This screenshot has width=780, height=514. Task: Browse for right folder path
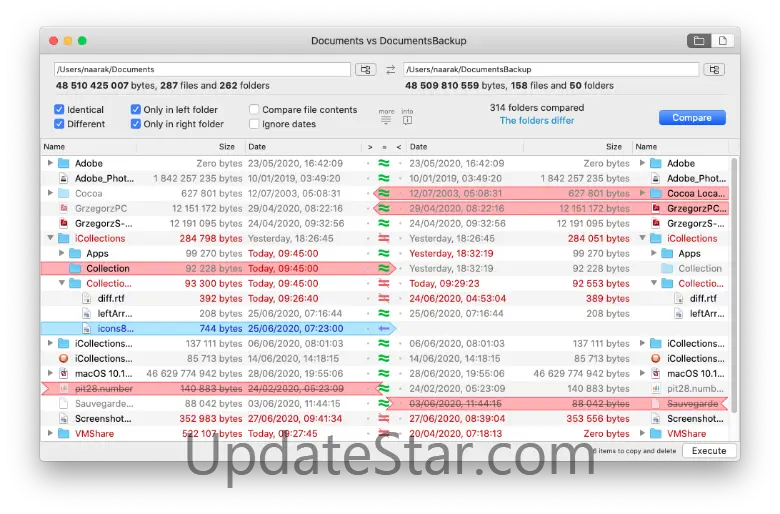[x=714, y=70]
